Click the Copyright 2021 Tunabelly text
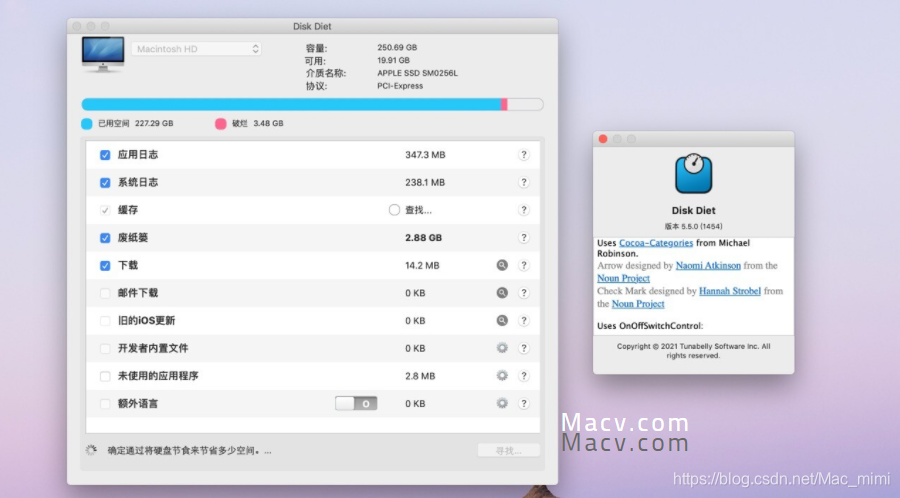This screenshot has width=900, height=498. (x=693, y=351)
